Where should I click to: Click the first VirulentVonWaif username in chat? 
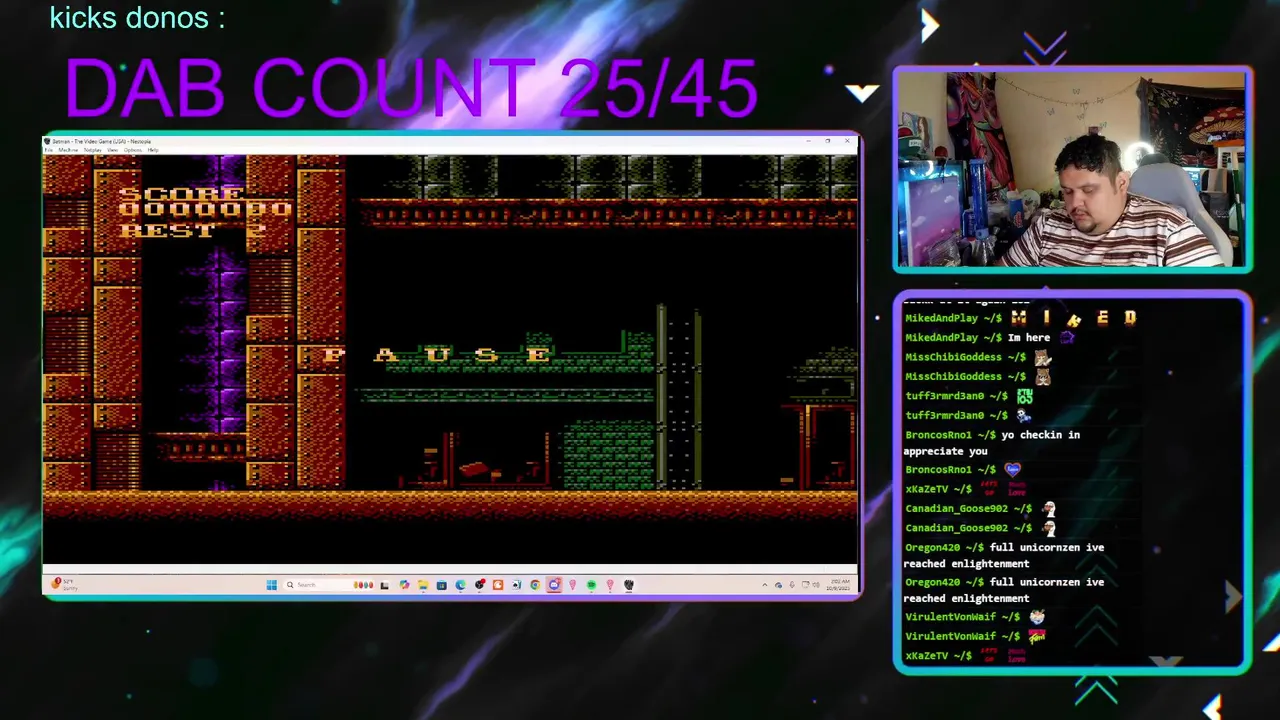coord(950,617)
